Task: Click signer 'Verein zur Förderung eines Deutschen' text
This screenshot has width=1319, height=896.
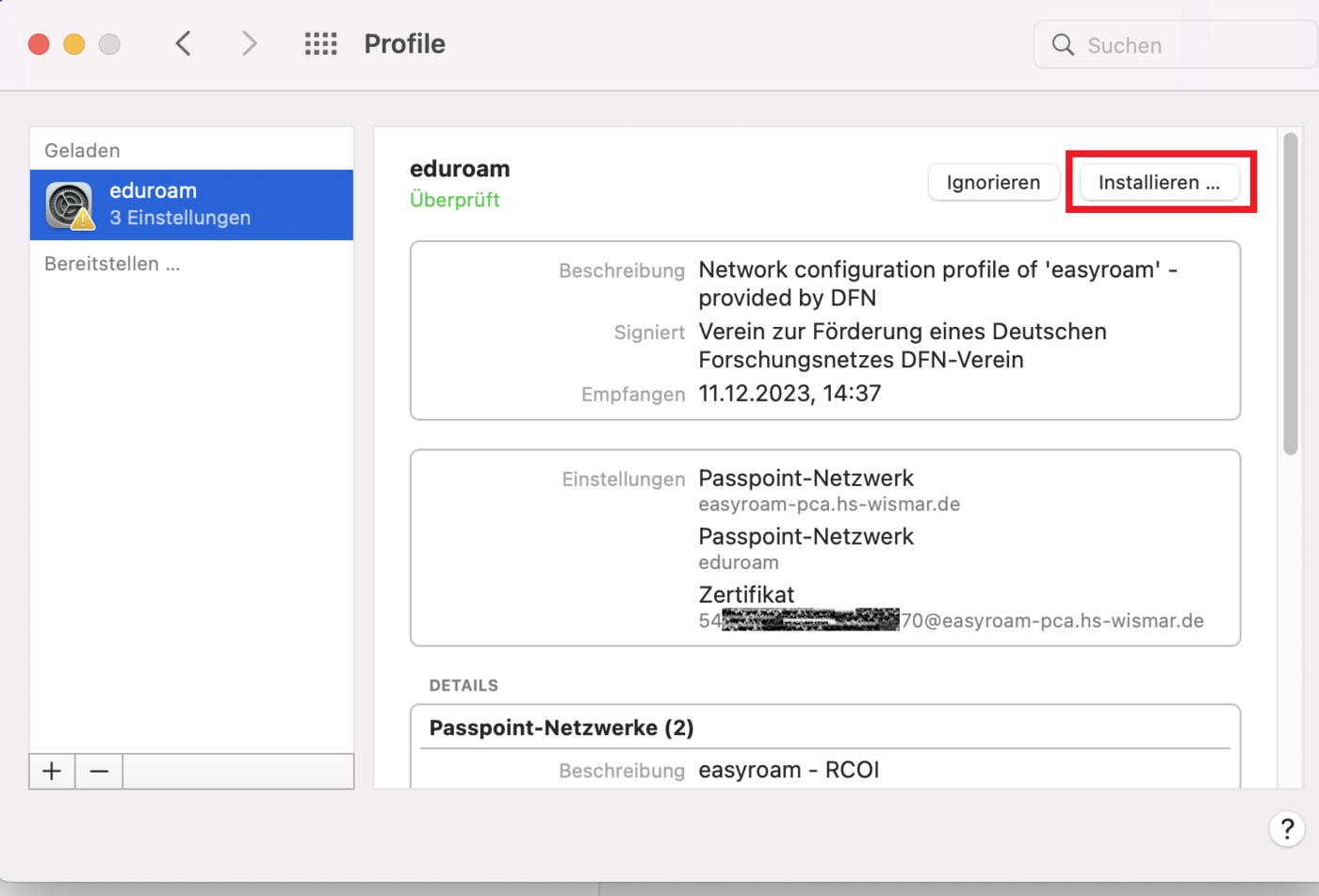Action: point(903,346)
